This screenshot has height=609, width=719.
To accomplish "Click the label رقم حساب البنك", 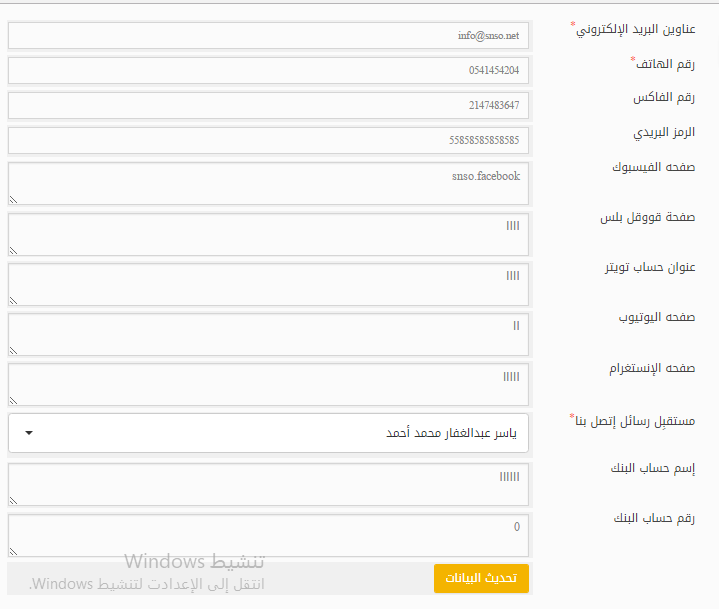I will pyautogui.click(x=654, y=518).
